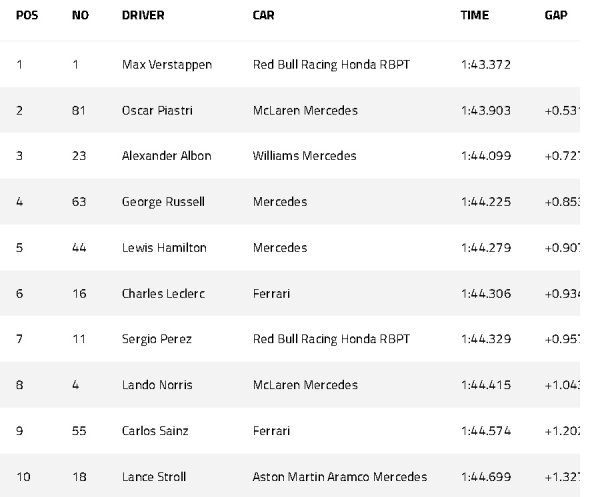This screenshot has width=610, height=497.
Task: Click the GAP column header
Action: 556,15
